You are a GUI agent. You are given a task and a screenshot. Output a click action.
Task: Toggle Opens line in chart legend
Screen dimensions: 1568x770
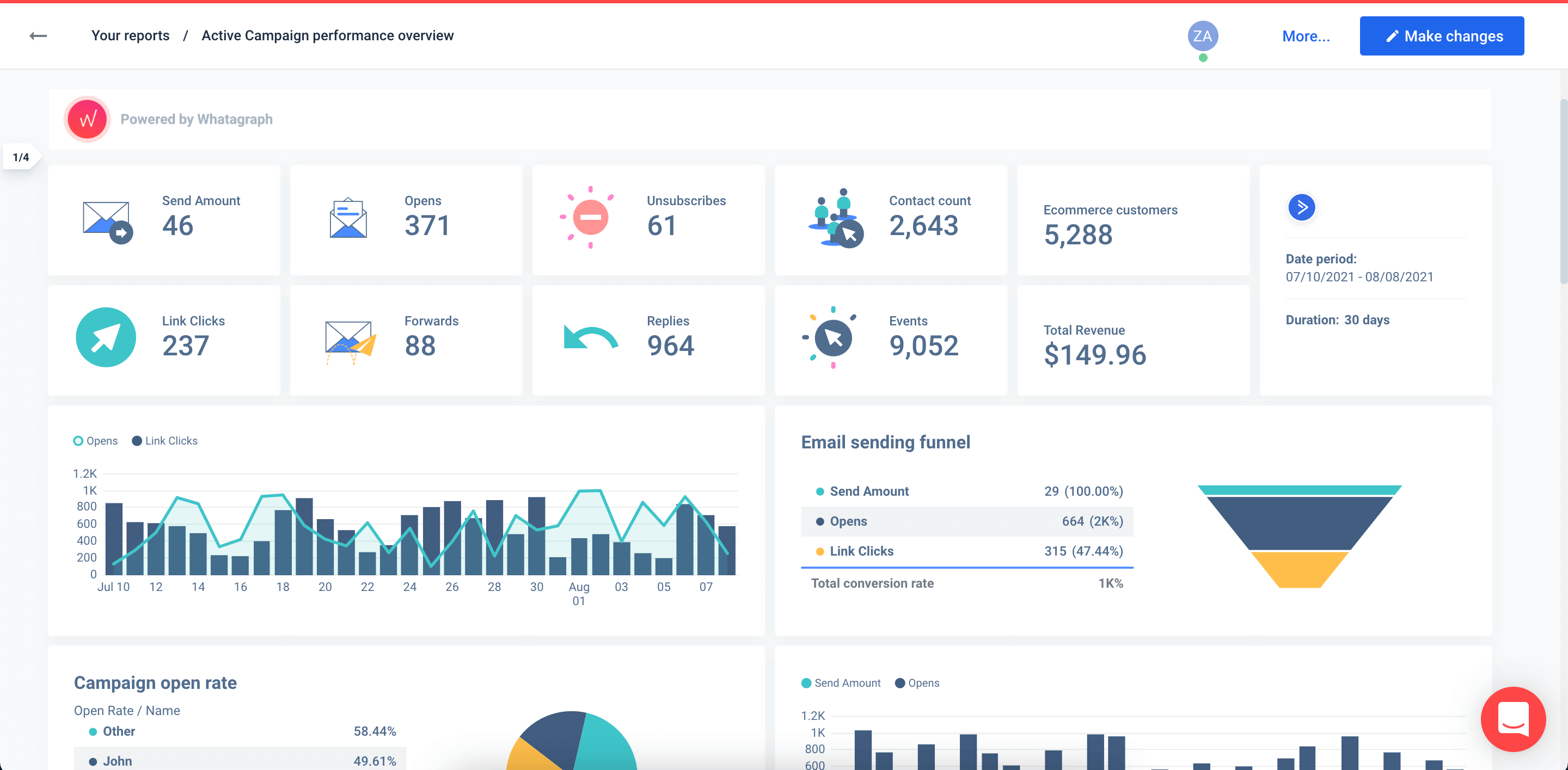coord(94,440)
